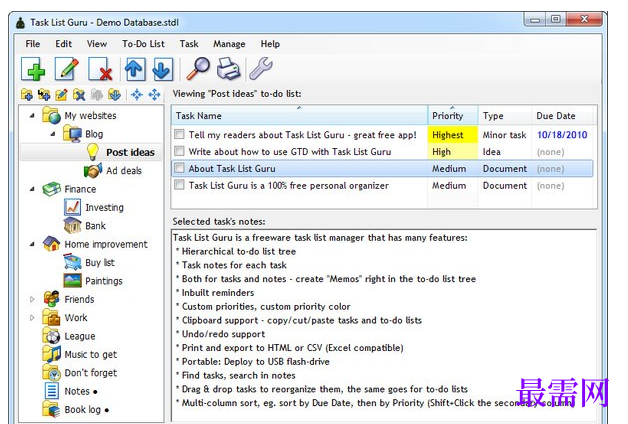Sort by the Task Name column header
This screenshot has height=424, width=628.
tap(299, 116)
